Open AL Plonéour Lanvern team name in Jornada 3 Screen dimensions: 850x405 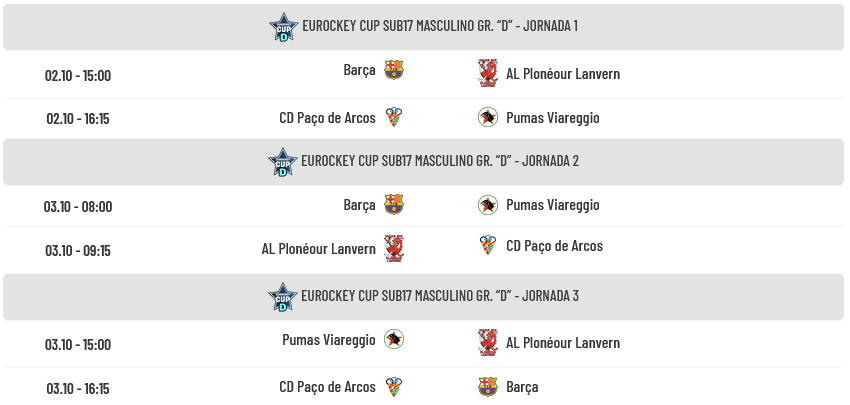pyautogui.click(x=562, y=343)
